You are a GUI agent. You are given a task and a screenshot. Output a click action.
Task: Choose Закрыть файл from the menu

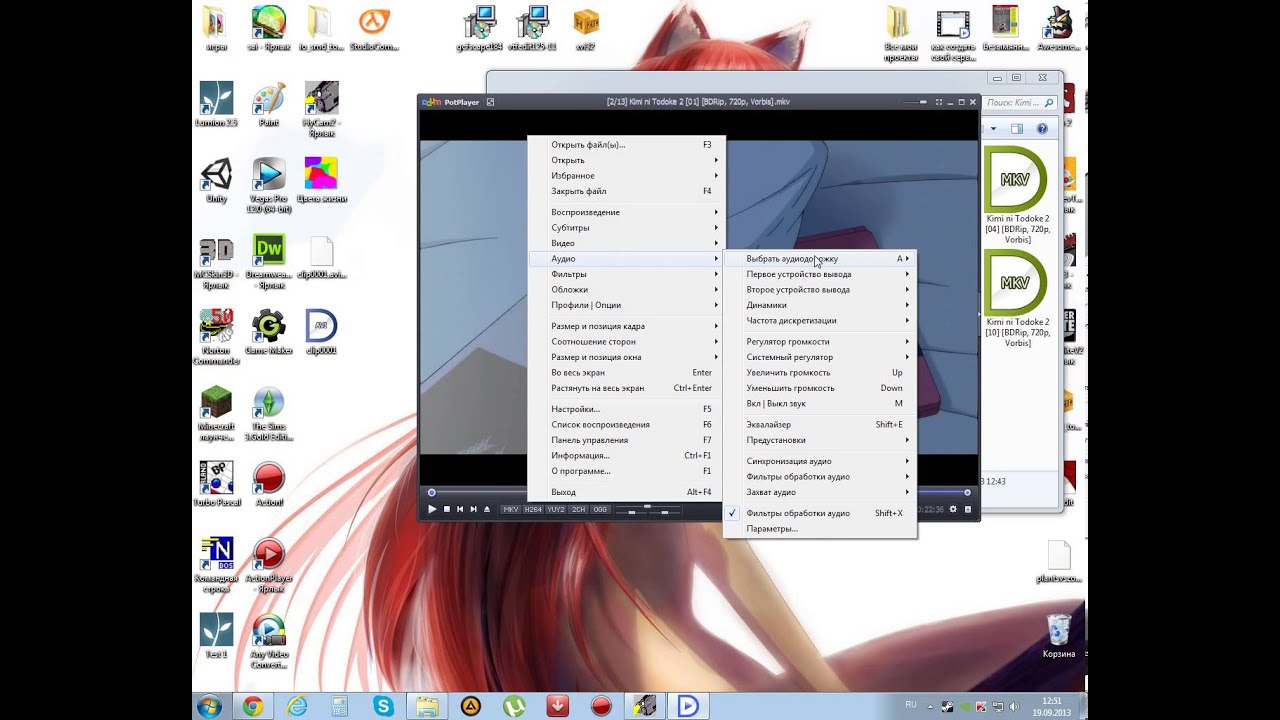(626, 191)
